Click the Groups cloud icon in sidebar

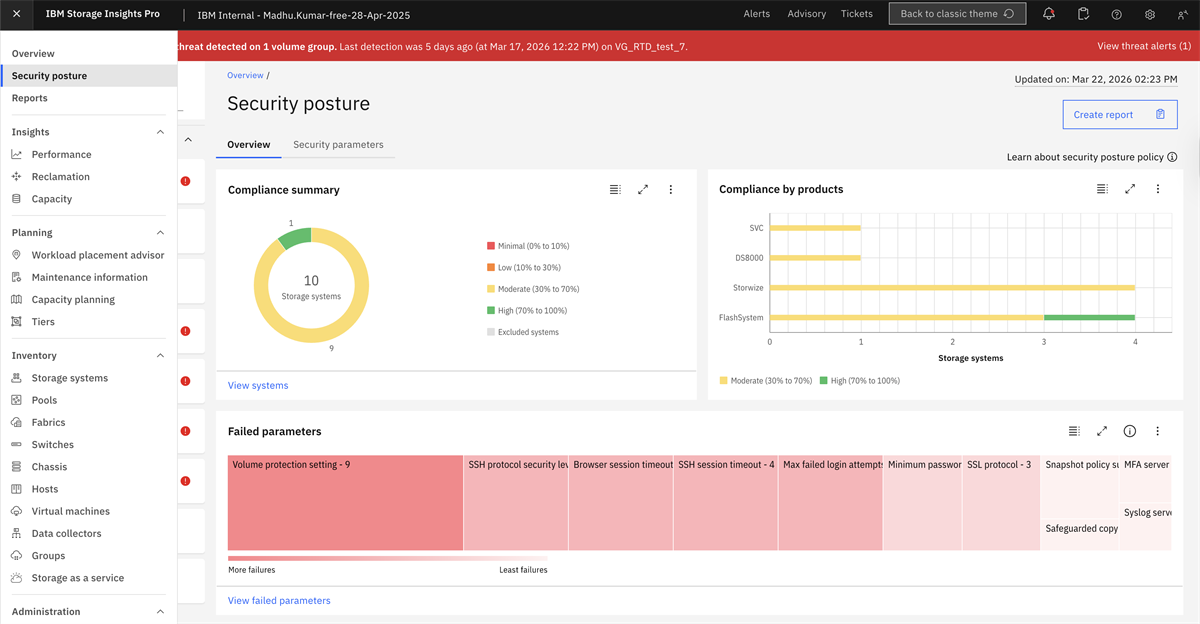(16, 555)
